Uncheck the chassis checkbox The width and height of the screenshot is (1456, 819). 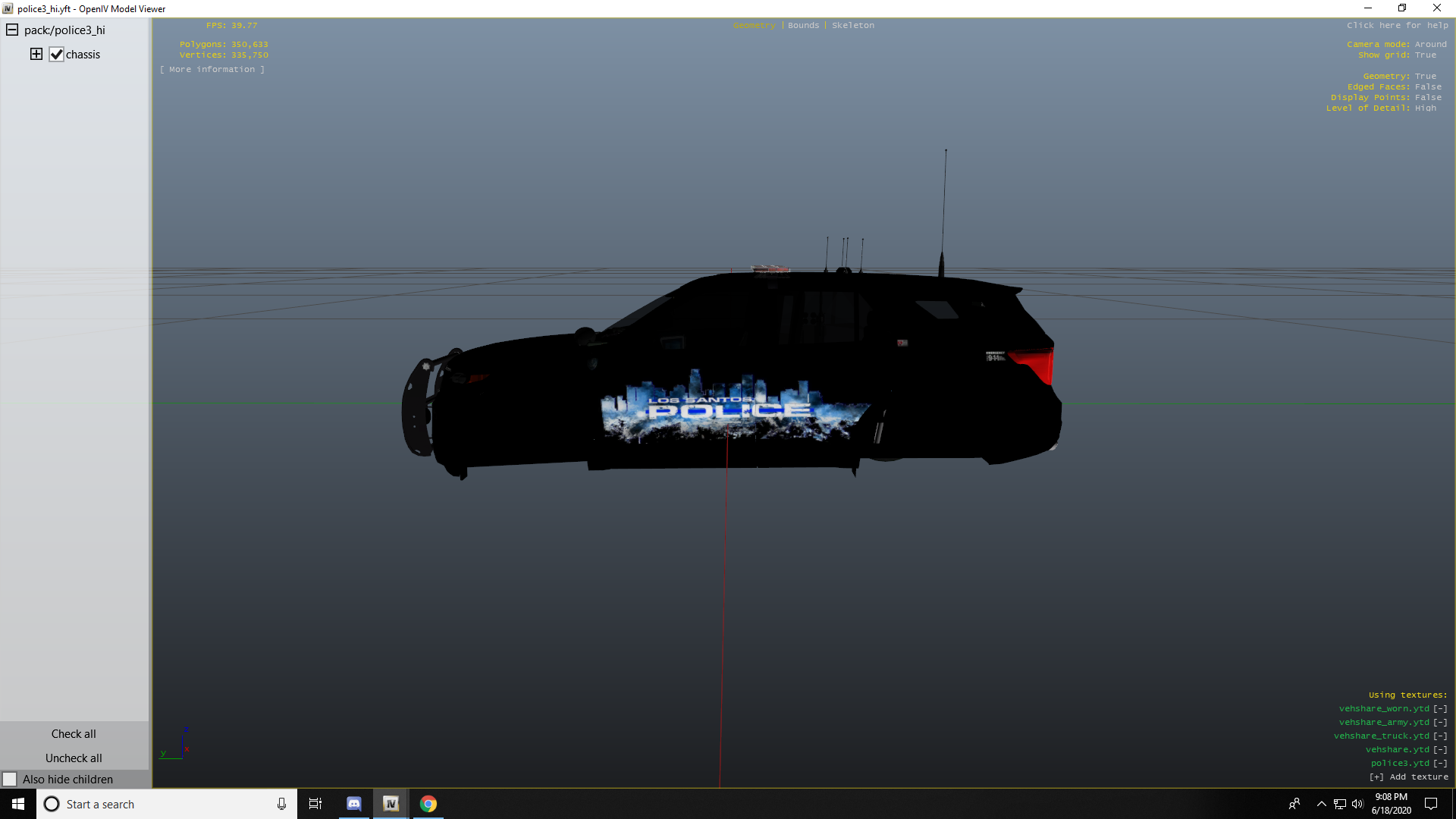[x=56, y=55]
